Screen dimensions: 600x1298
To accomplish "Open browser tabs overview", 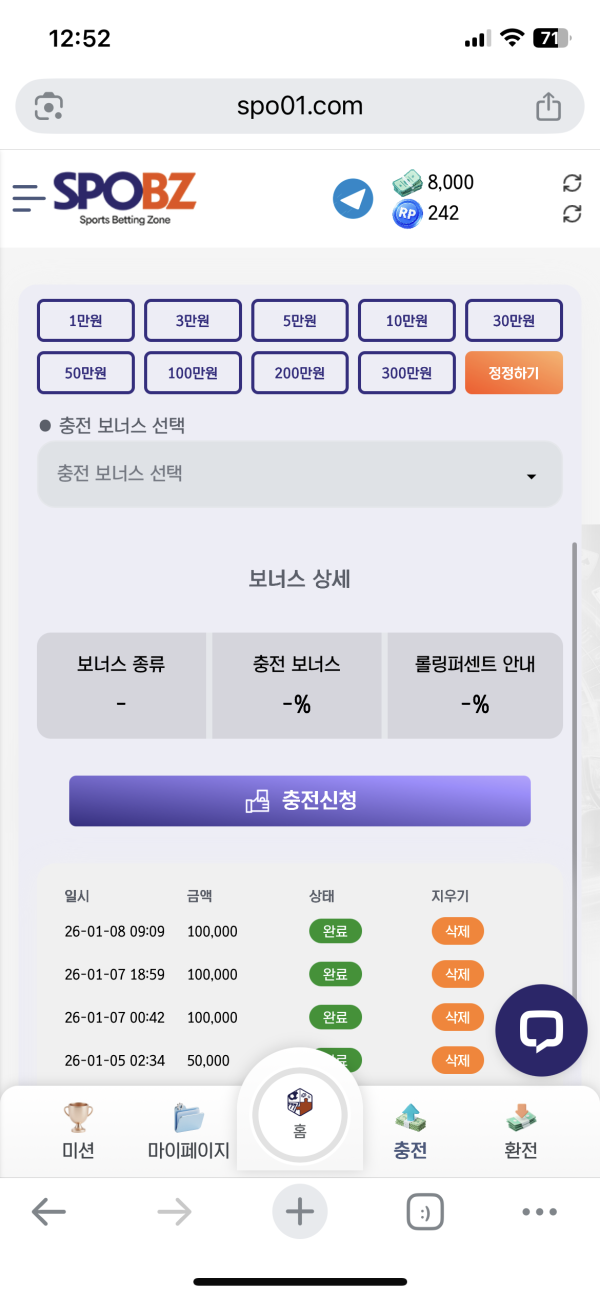I will pos(425,1213).
